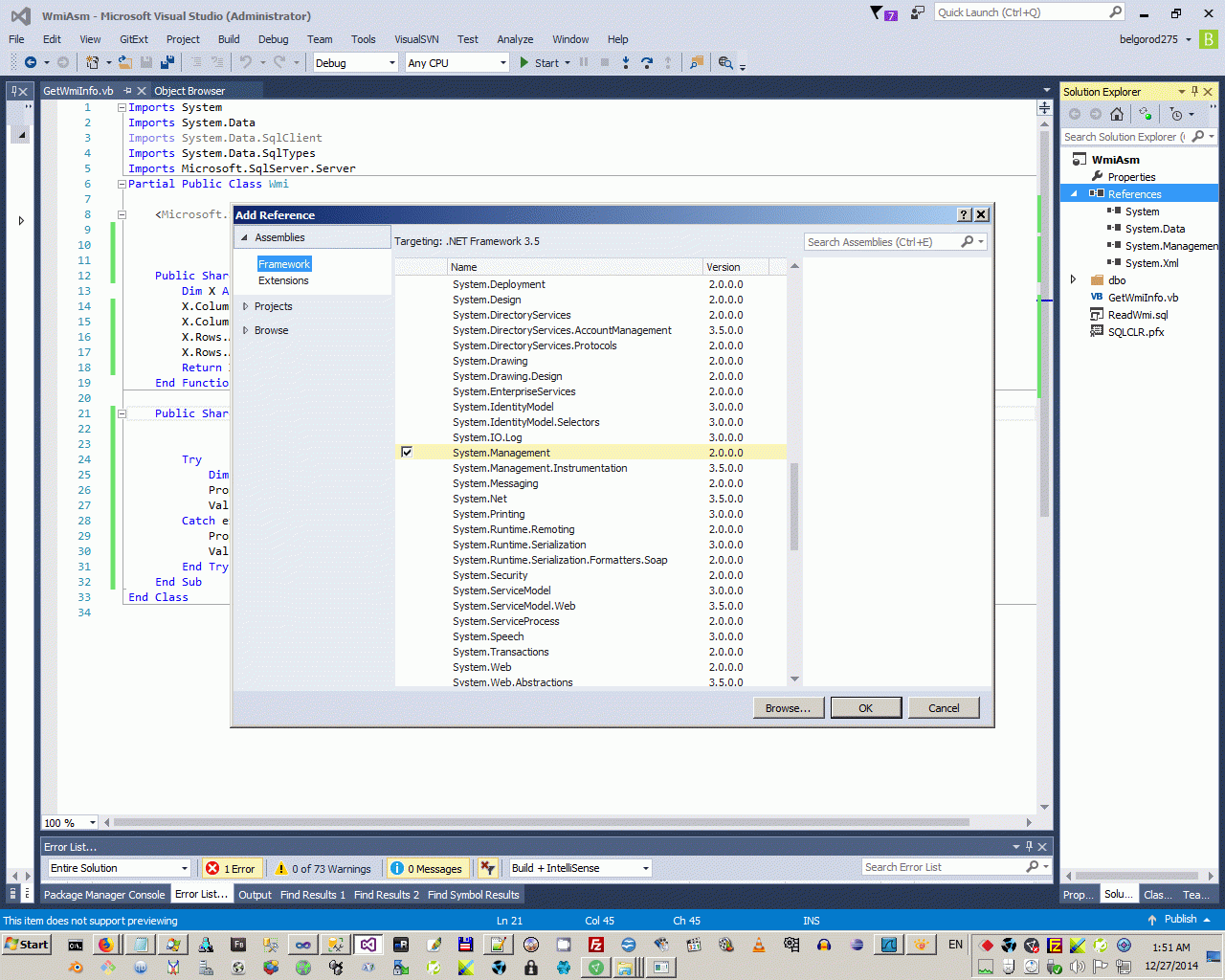Image resolution: width=1225 pixels, height=980 pixels.
Task: Select Framework under Assemblies
Action: click(x=284, y=264)
